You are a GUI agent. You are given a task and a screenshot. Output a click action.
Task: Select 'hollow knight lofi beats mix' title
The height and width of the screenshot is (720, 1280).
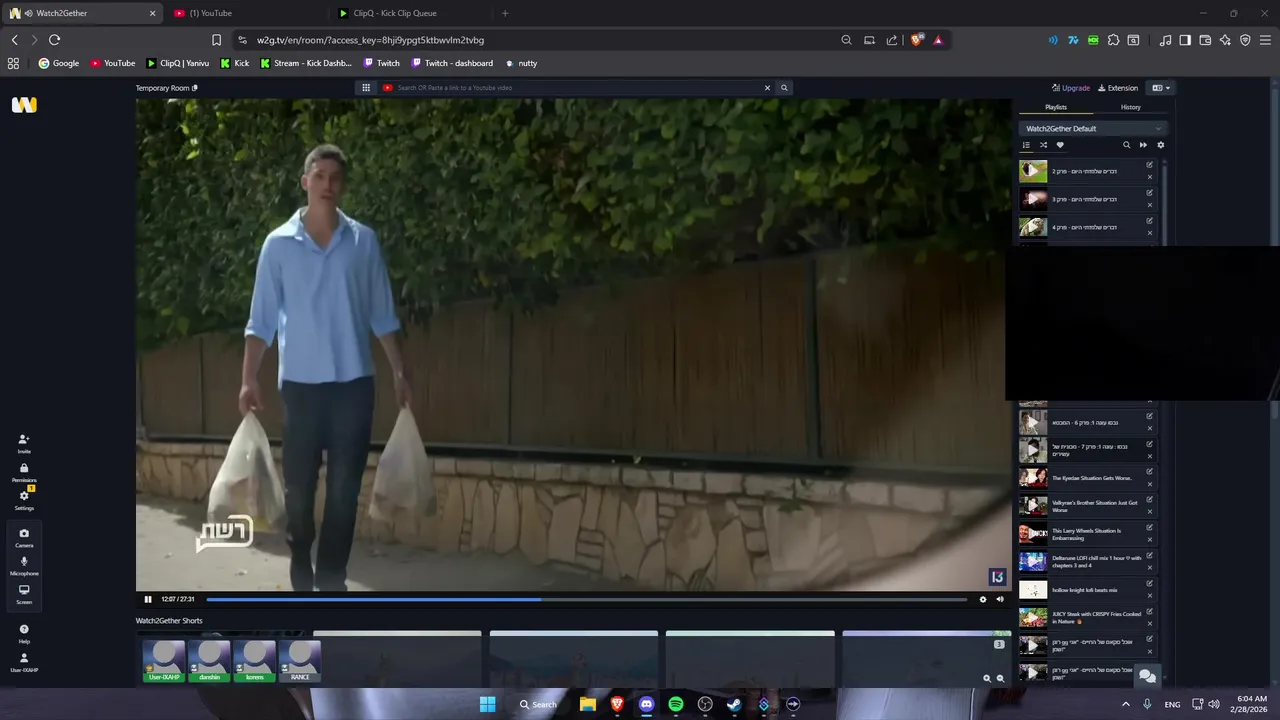pyautogui.click(x=1085, y=590)
